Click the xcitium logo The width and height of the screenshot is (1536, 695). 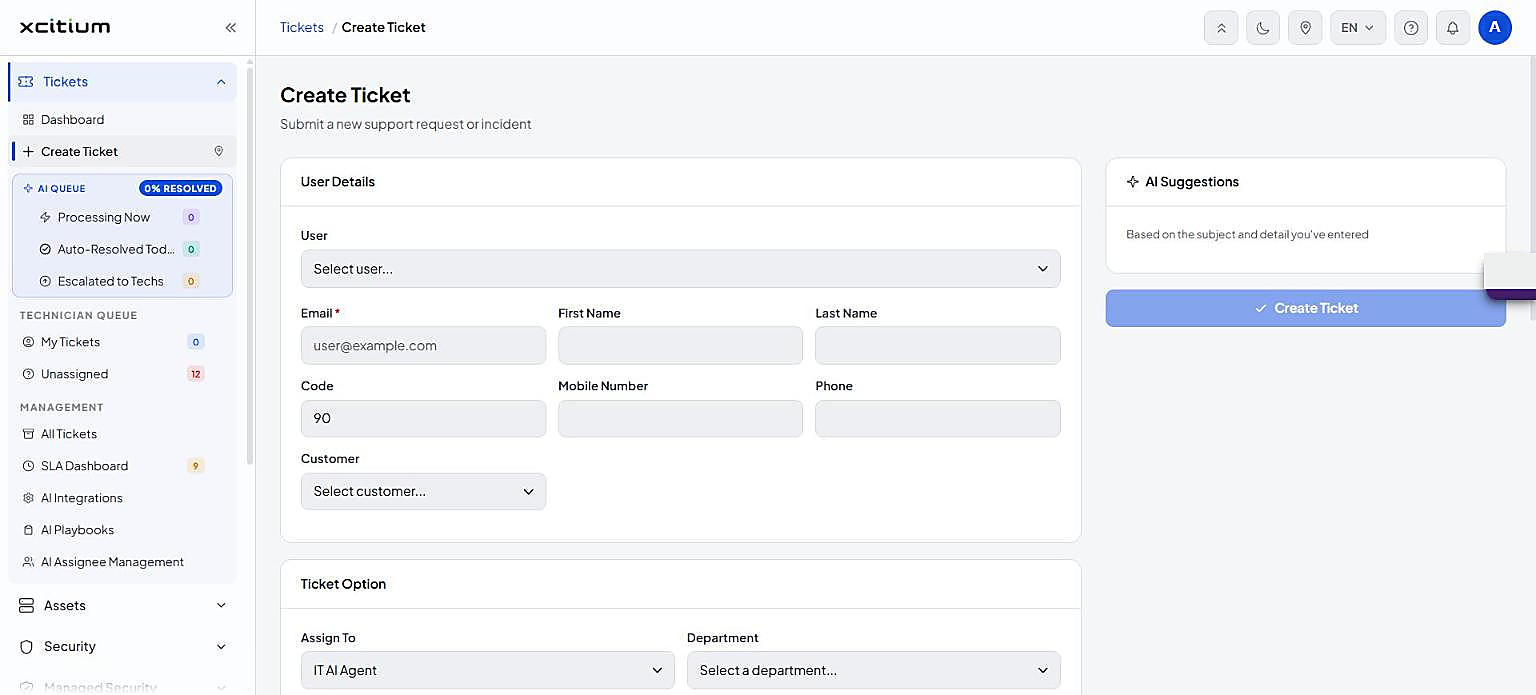click(65, 27)
